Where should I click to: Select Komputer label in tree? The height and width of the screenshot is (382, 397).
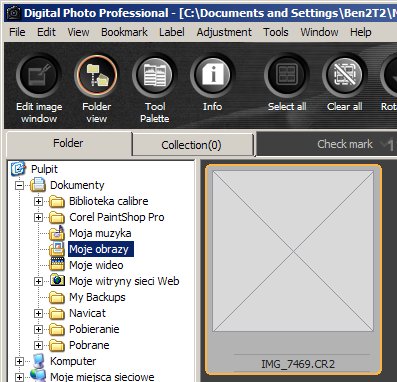pos(73,361)
